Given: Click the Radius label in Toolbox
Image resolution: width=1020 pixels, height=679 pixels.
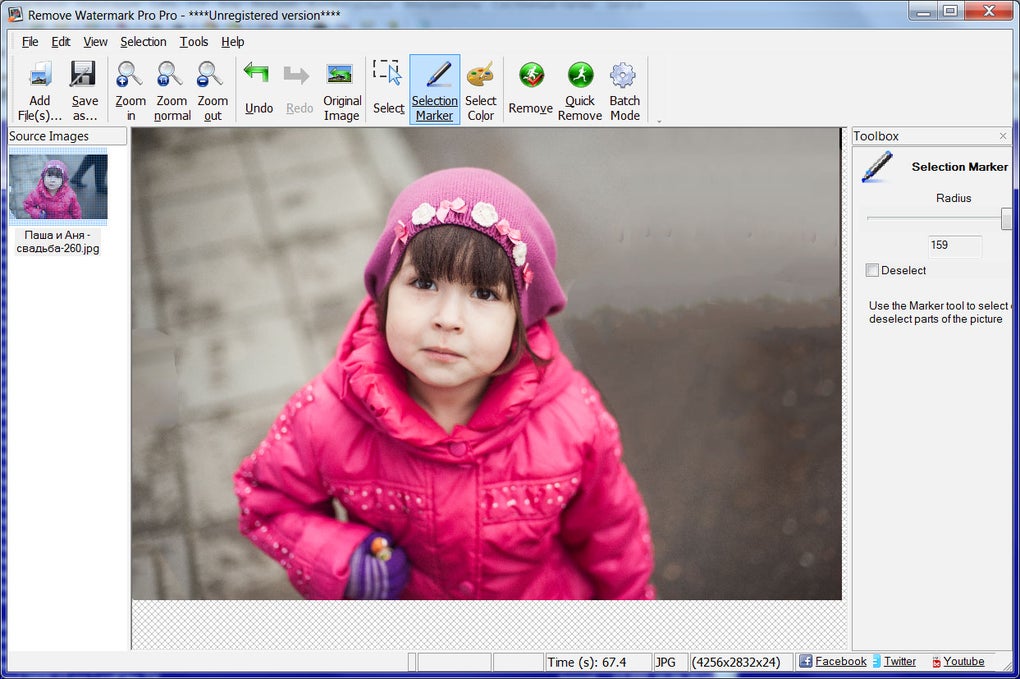Looking at the screenshot, I should (x=953, y=198).
